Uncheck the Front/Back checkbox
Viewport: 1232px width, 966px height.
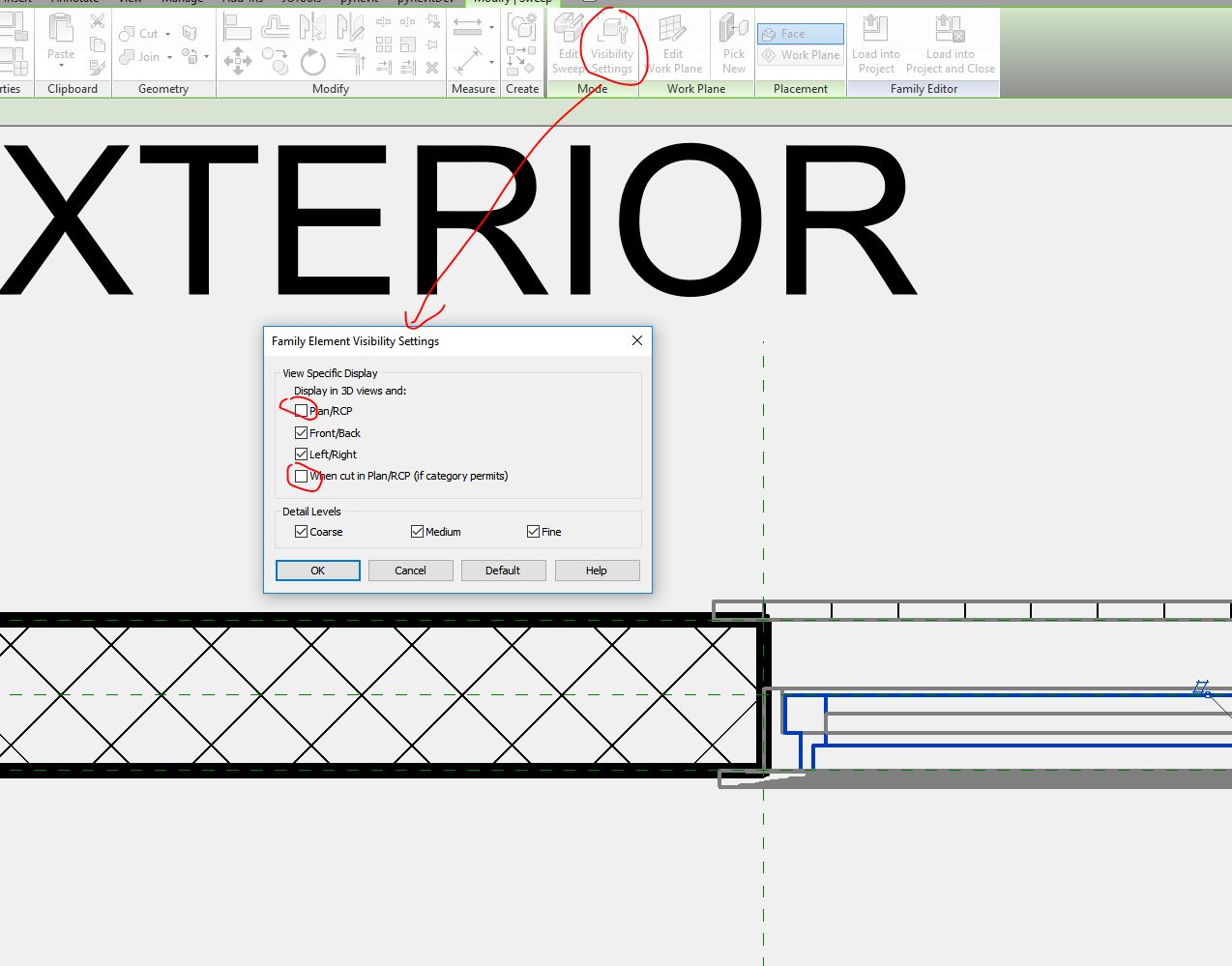click(302, 433)
